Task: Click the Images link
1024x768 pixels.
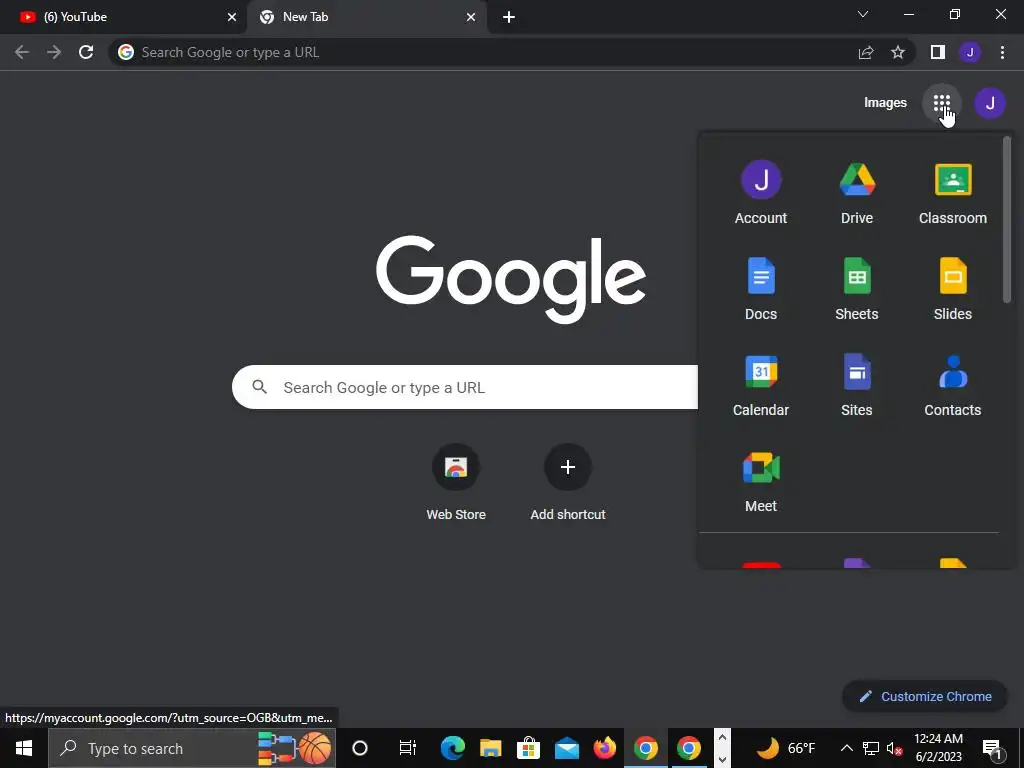Action: coord(885,103)
